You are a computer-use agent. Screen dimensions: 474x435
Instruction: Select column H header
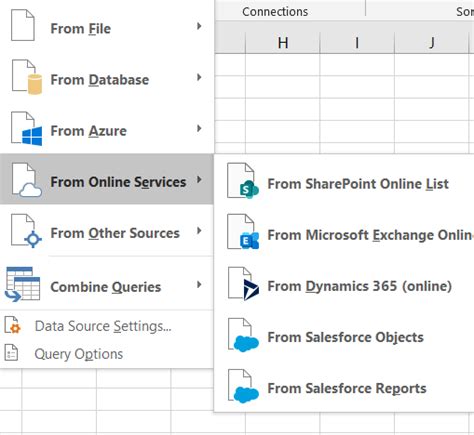pyautogui.click(x=283, y=43)
